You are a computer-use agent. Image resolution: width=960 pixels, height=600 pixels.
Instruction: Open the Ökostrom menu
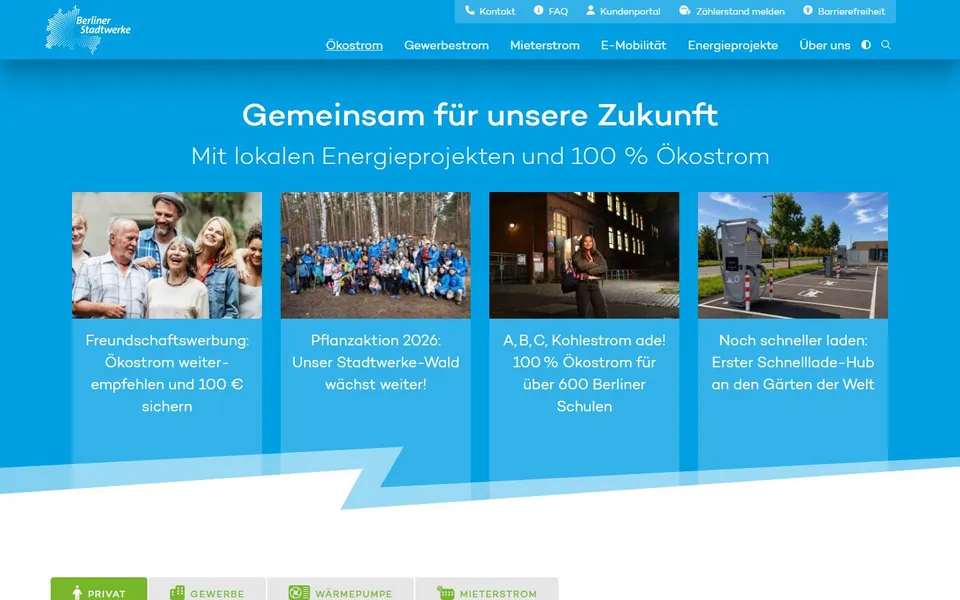(x=354, y=45)
